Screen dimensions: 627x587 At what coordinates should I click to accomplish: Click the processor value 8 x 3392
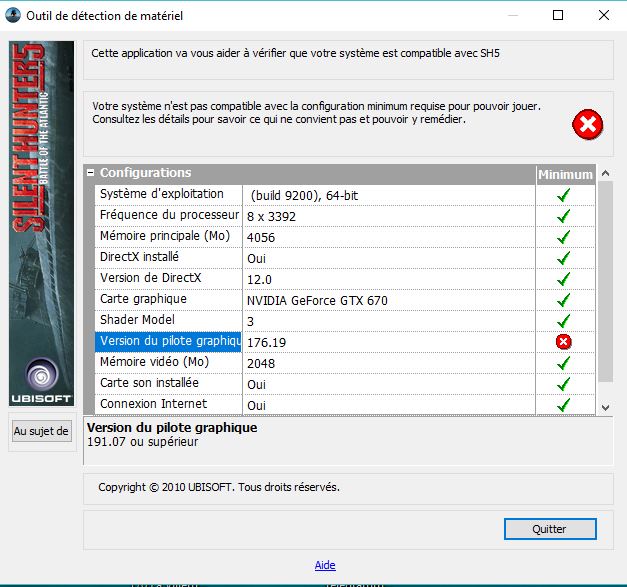(x=271, y=217)
